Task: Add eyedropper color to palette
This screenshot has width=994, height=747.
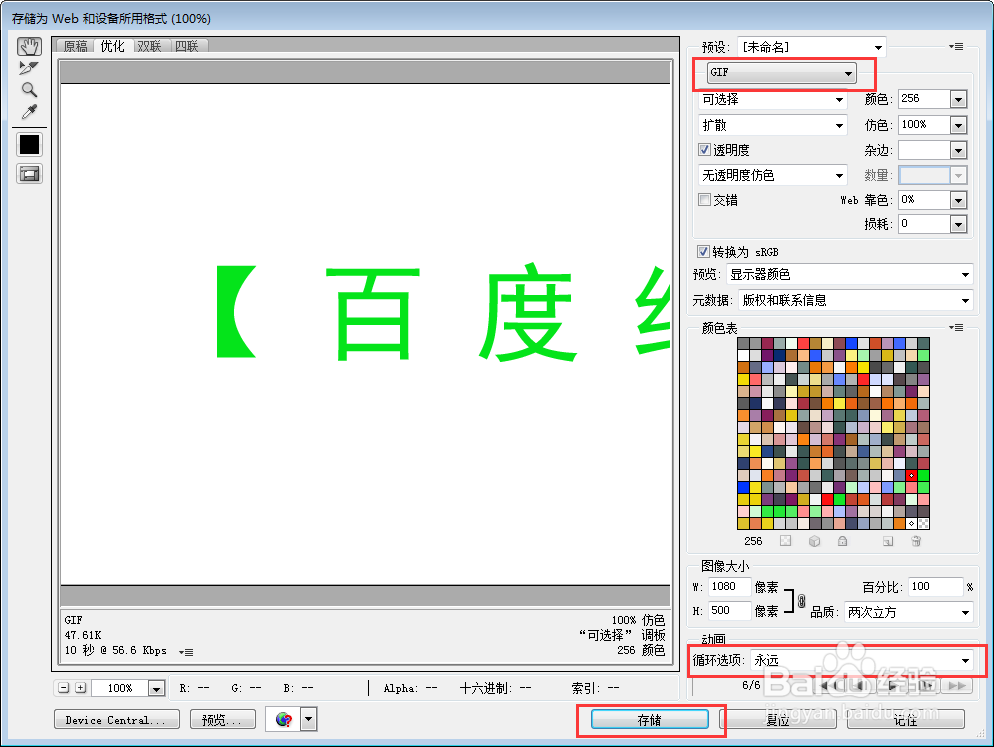Action: click(888, 541)
